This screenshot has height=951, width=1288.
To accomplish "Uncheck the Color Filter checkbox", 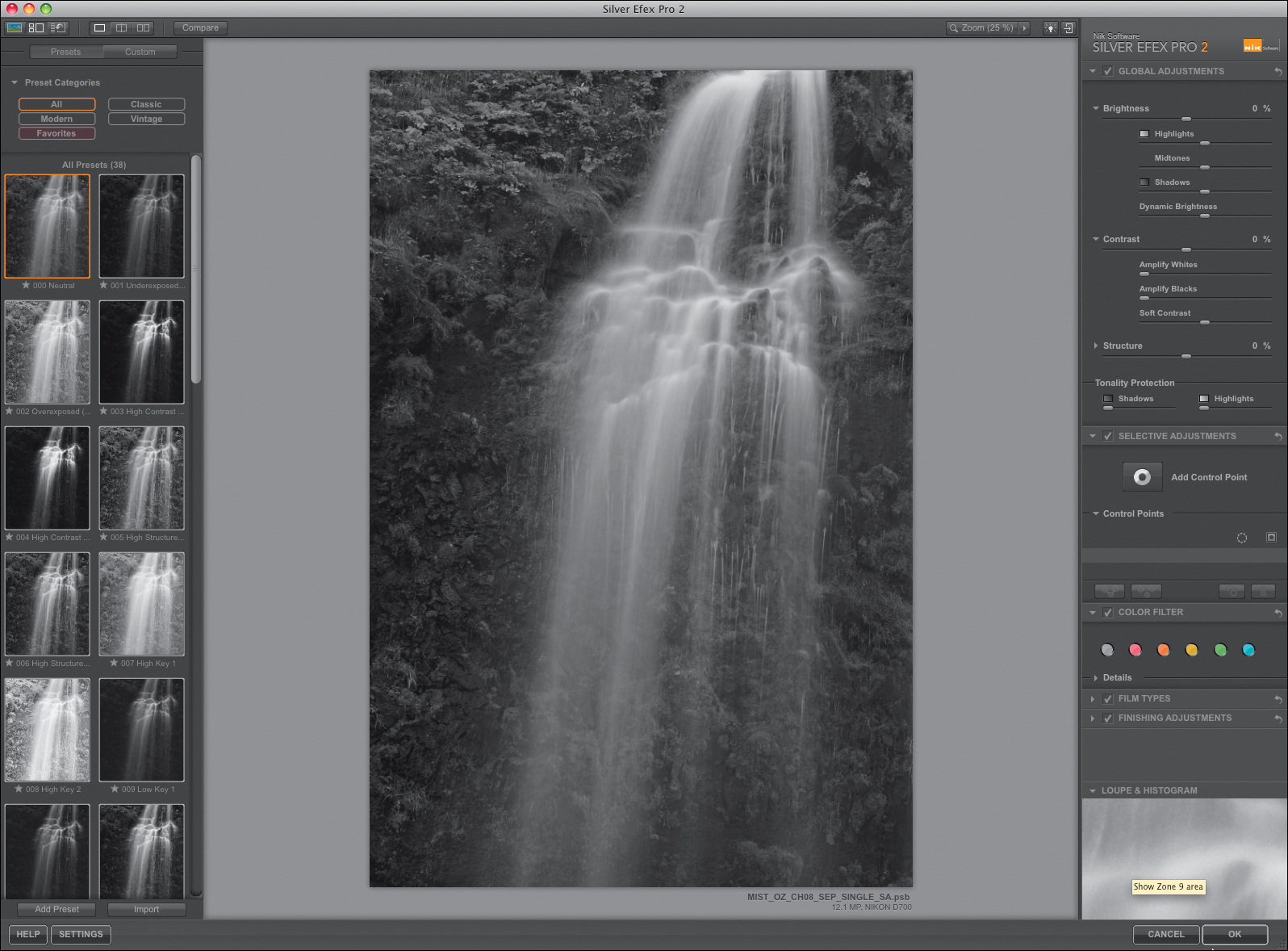I will point(1108,613).
